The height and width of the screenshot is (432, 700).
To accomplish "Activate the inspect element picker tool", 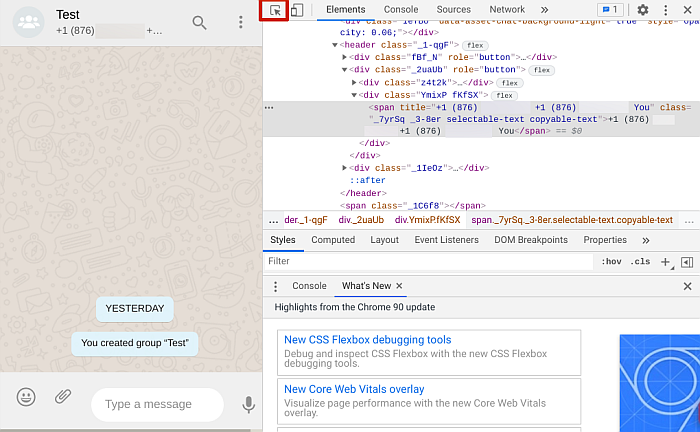I will (x=275, y=10).
